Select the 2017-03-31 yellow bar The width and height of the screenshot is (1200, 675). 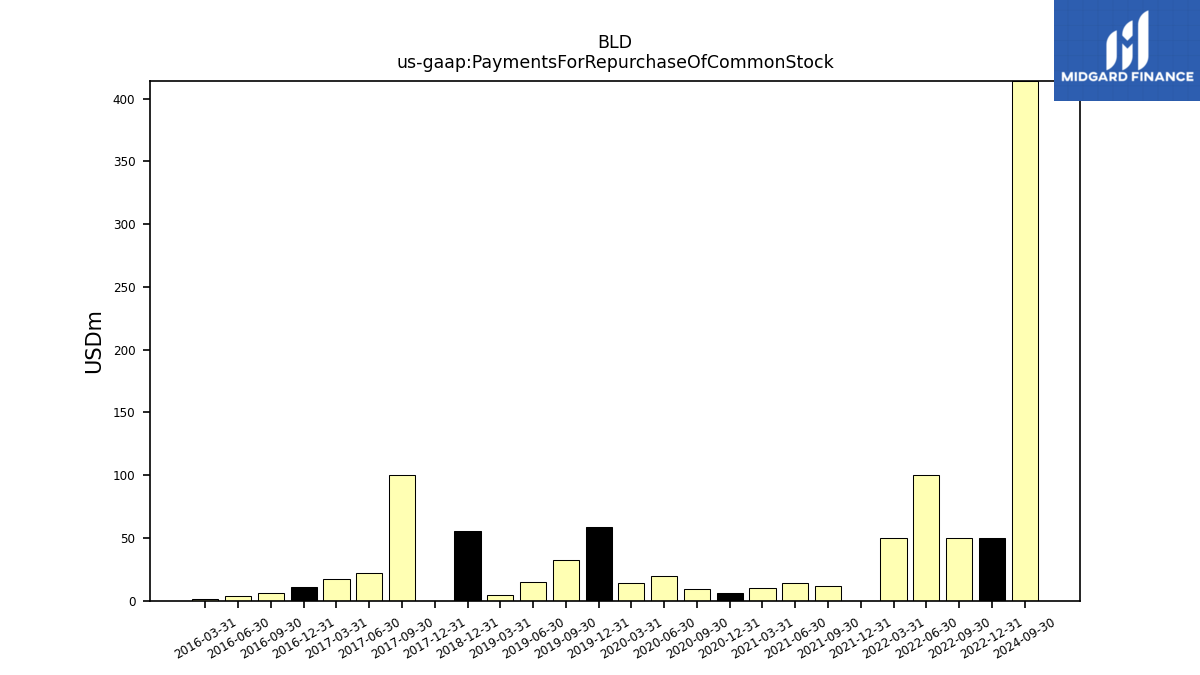[x=337, y=590]
